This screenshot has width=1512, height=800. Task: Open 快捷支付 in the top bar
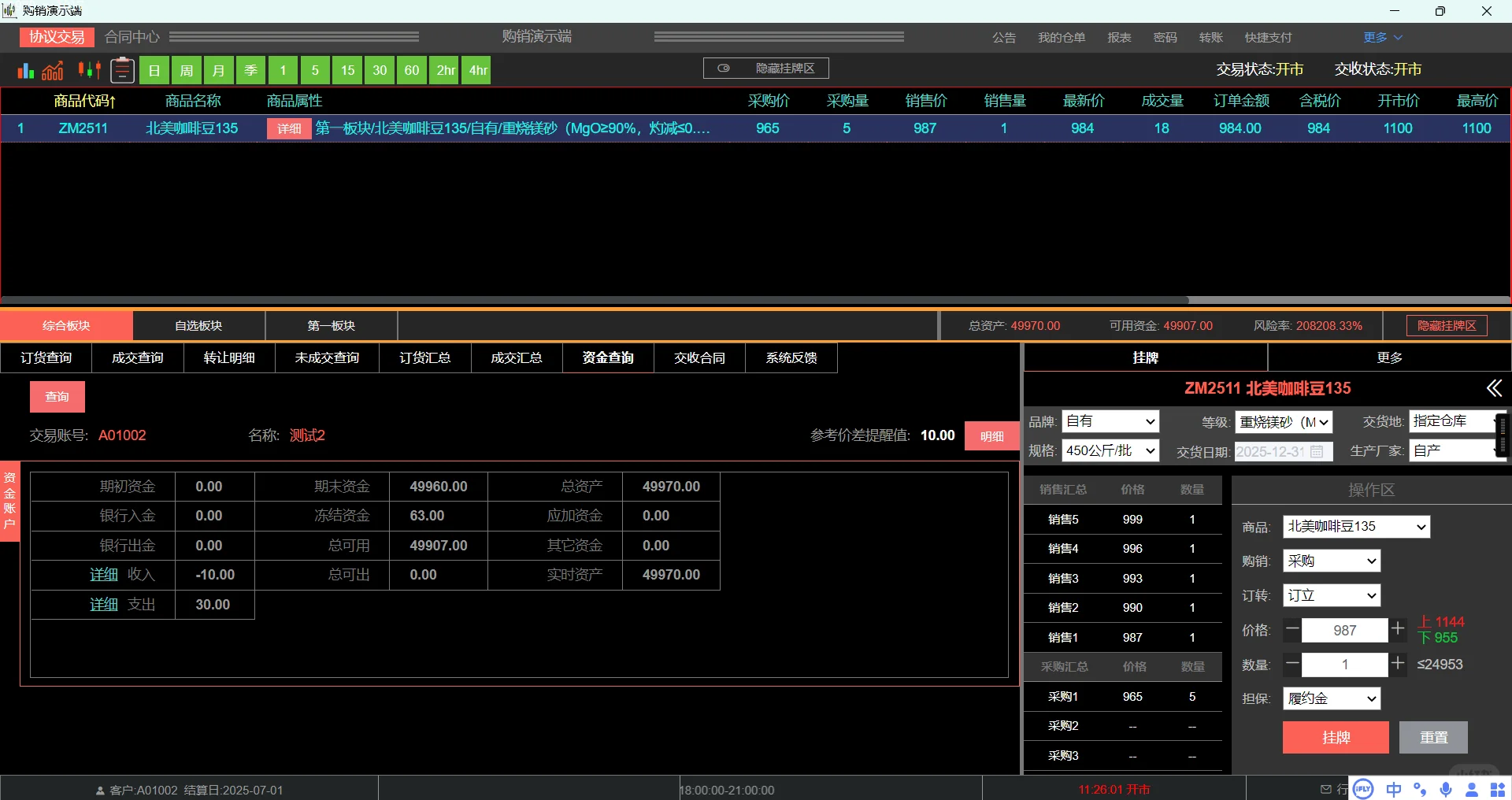(1268, 37)
